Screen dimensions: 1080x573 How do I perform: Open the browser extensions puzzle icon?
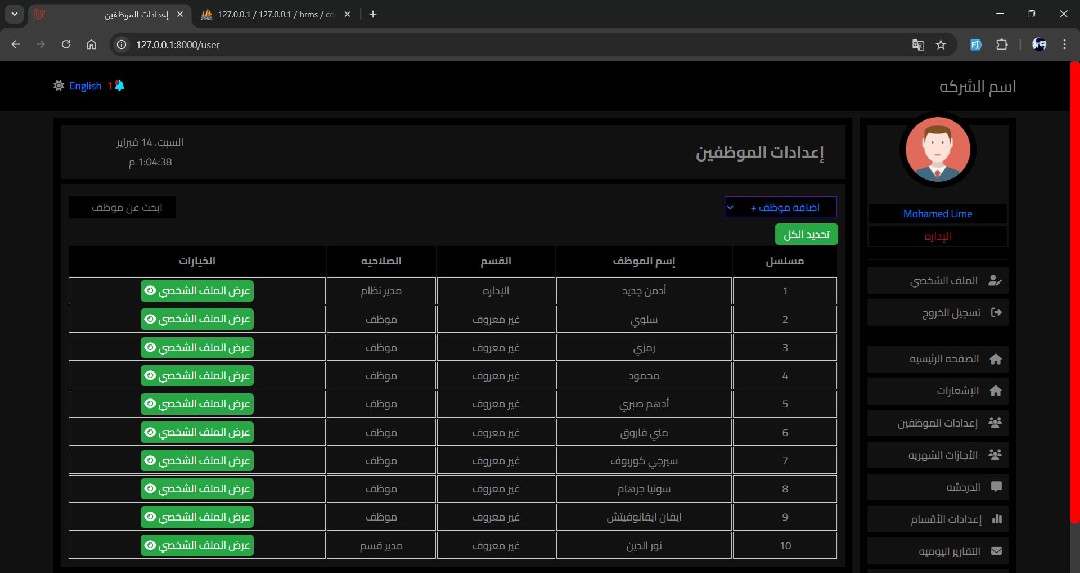click(1002, 45)
